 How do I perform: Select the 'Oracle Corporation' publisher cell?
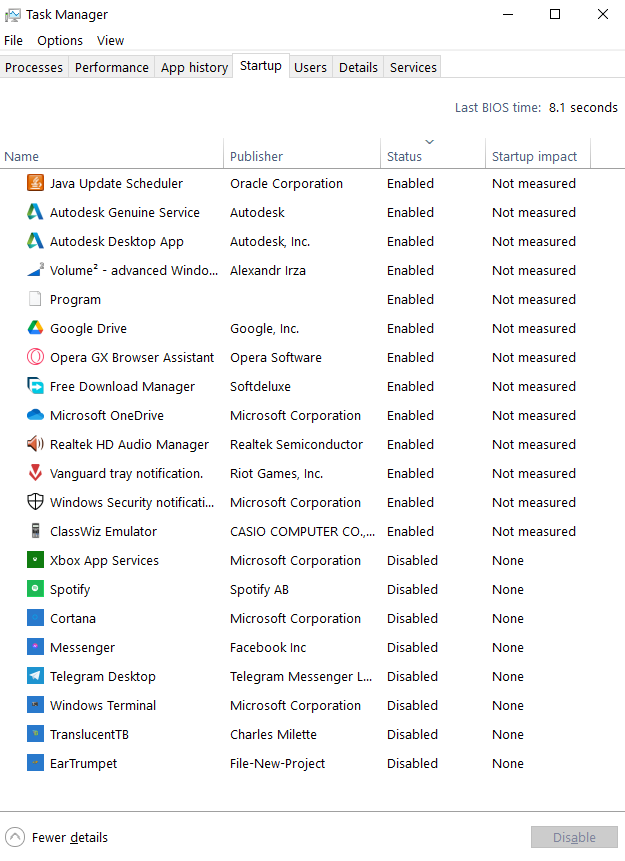pyautogui.click(x=286, y=183)
